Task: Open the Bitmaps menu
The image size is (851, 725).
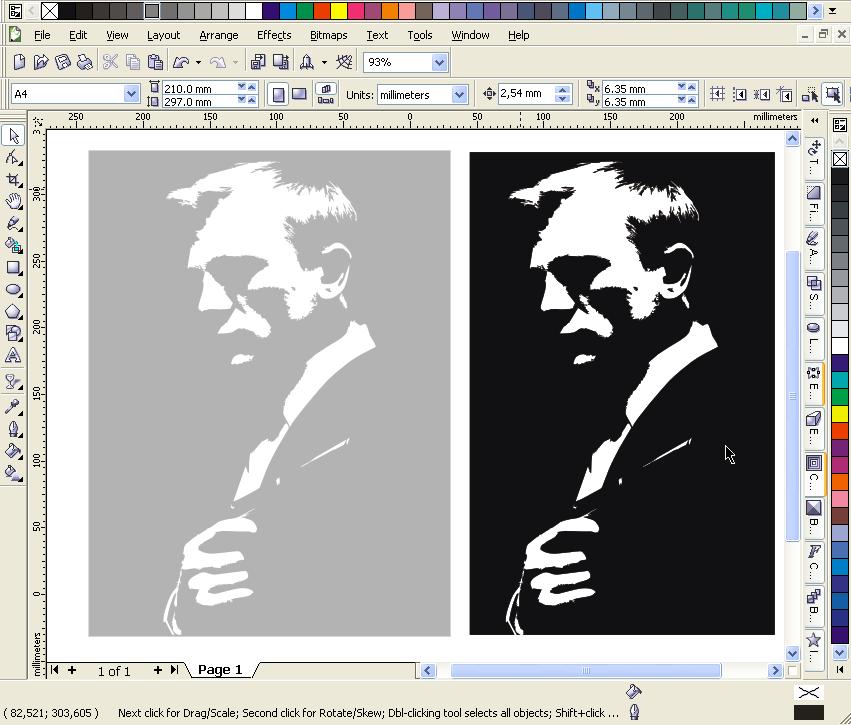Action: pos(328,35)
